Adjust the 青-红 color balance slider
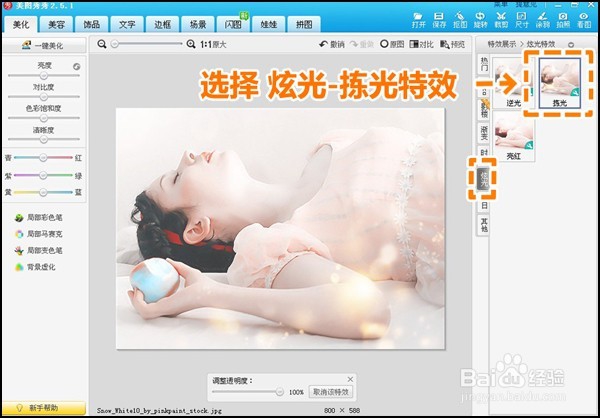 [43, 157]
